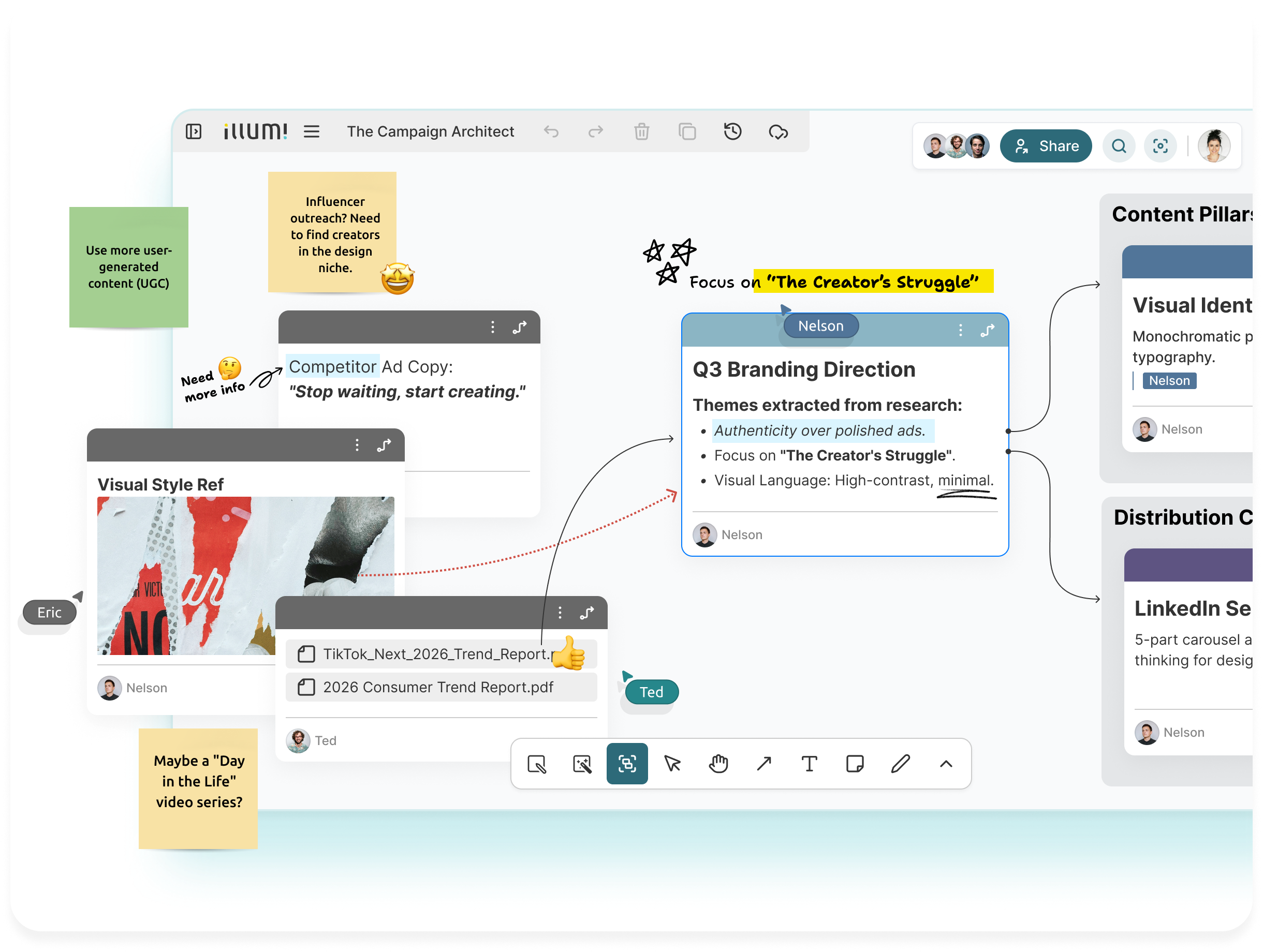Select the Text tool

809,764
